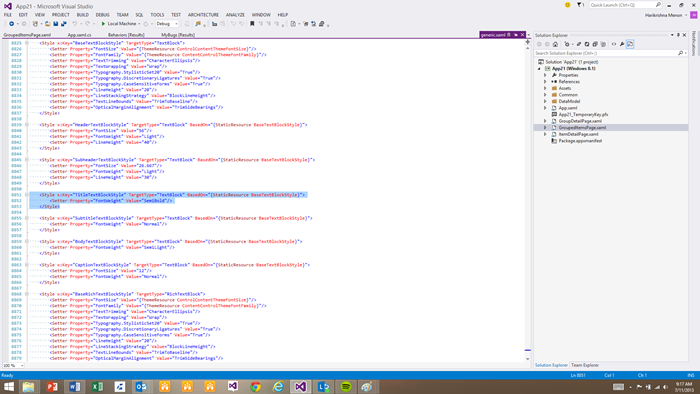This screenshot has height=394, width=700.
Task: Expand the Assets folder
Action: pos(545,88)
